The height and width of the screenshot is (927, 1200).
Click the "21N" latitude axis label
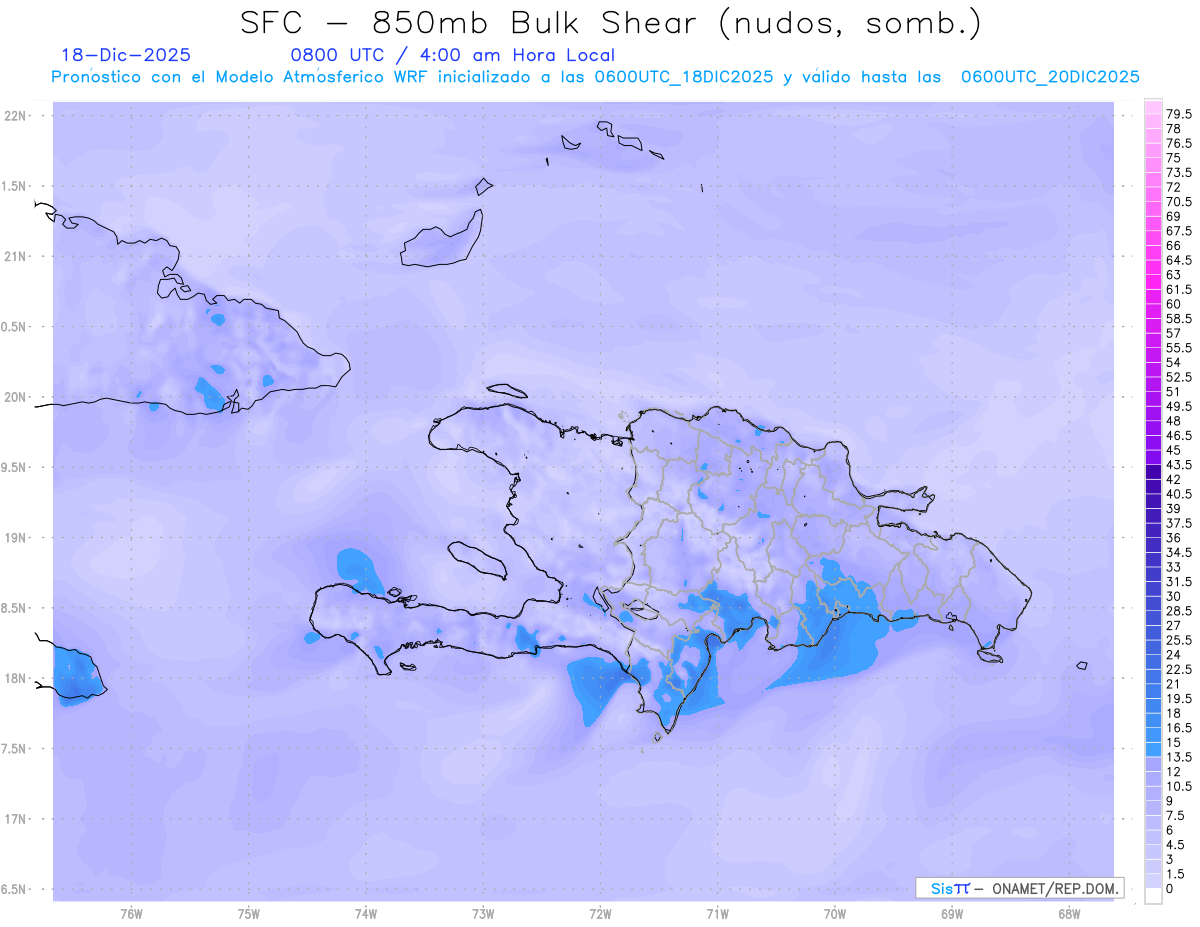[16, 256]
